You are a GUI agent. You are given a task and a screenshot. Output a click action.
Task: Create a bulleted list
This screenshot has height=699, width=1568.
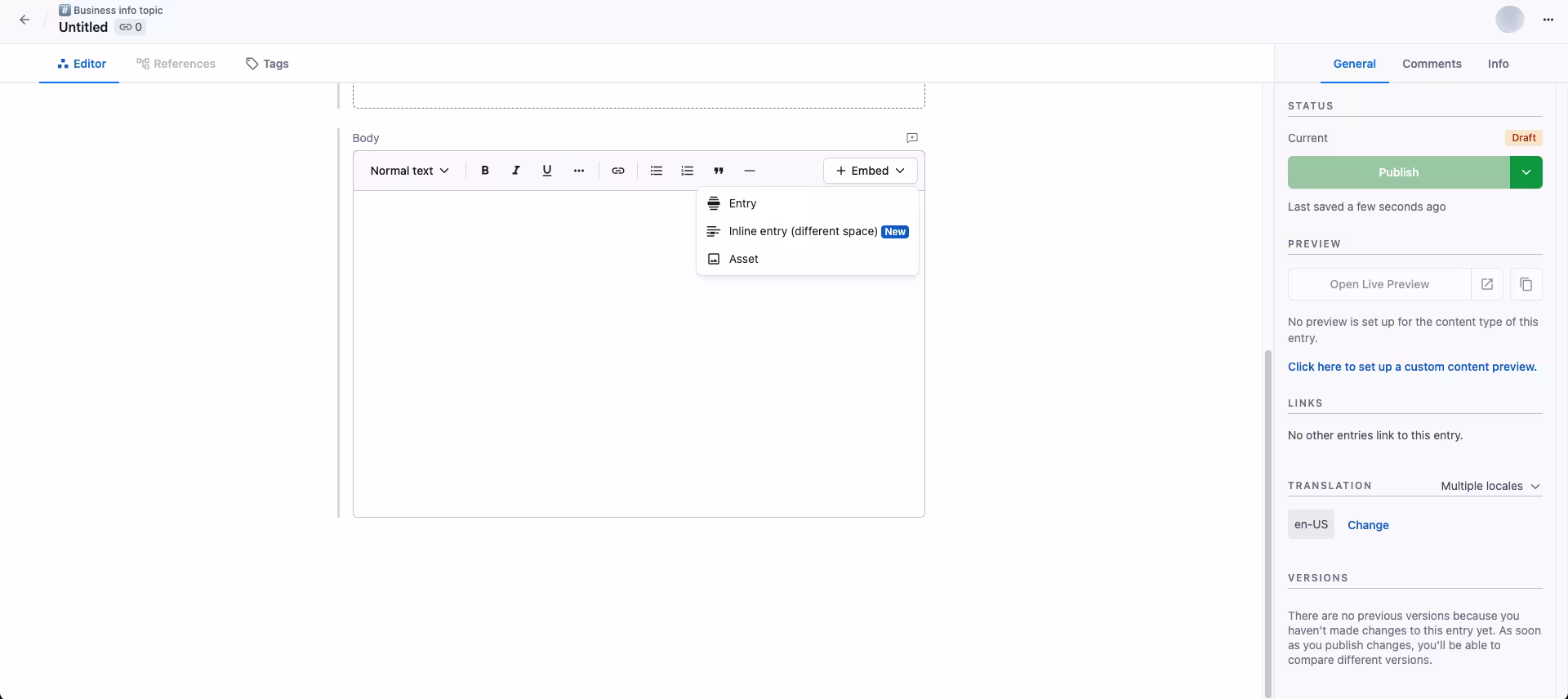657,171
